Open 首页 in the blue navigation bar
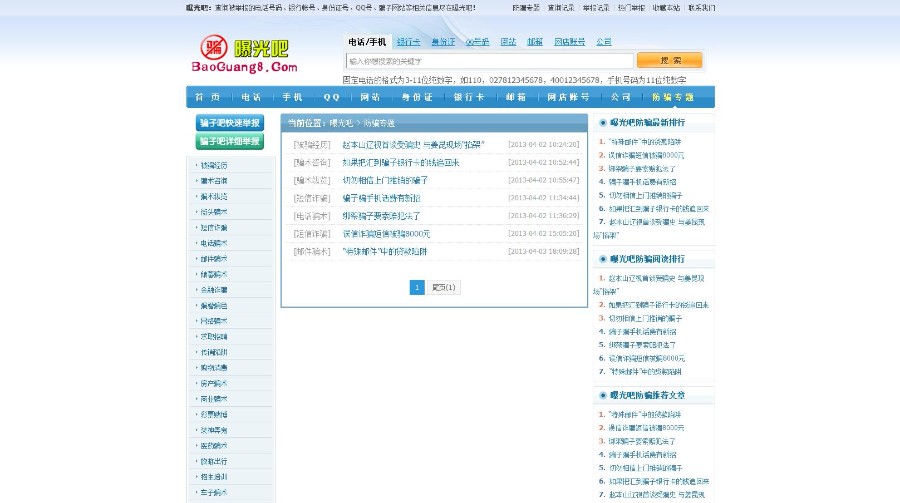900x503 pixels. coord(207,97)
